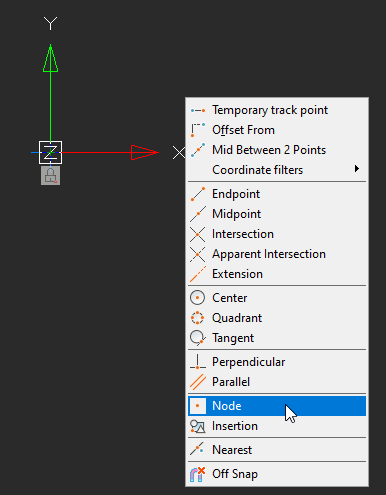Image resolution: width=386 pixels, height=495 pixels.
Task: Click the Tangent snap icon
Action: (198, 338)
